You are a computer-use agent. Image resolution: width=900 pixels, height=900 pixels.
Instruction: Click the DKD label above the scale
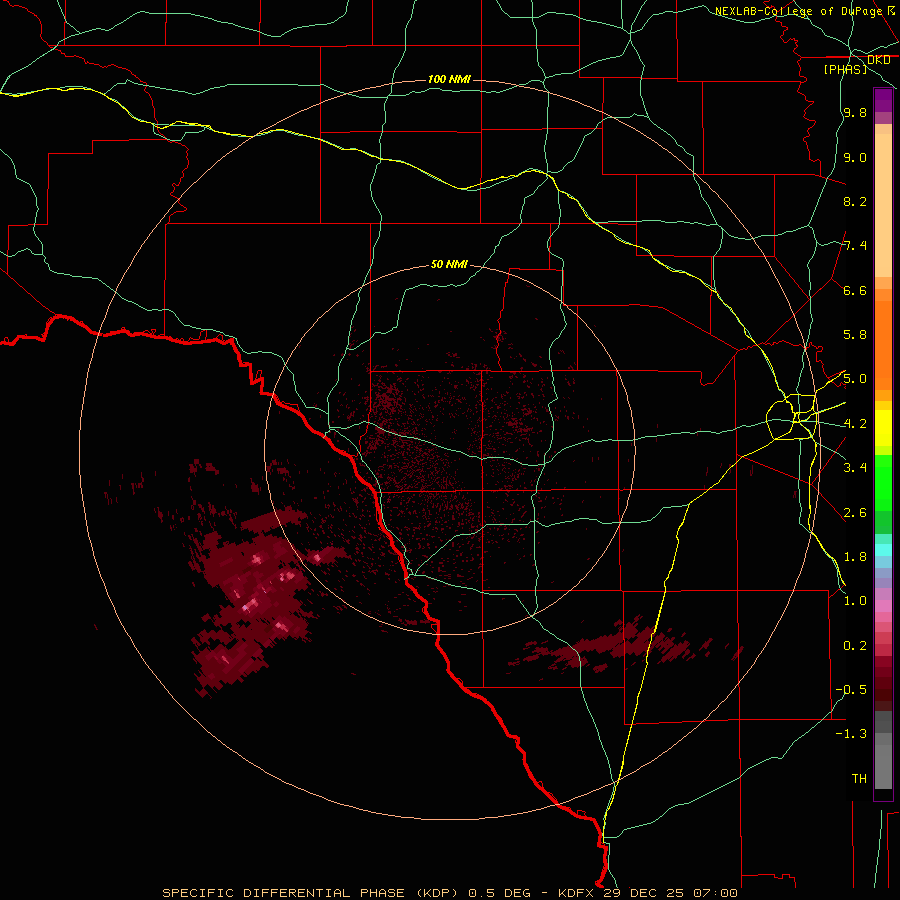pyautogui.click(x=879, y=60)
